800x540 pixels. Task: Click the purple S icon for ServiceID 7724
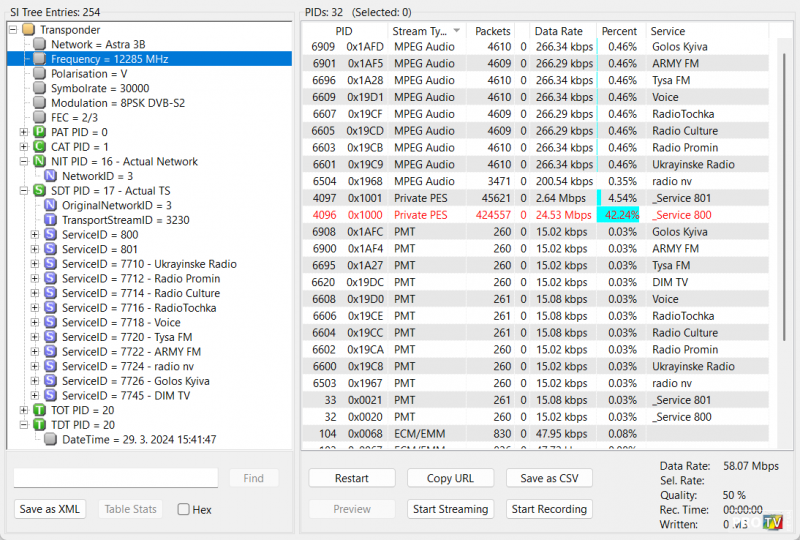(51, 366)
